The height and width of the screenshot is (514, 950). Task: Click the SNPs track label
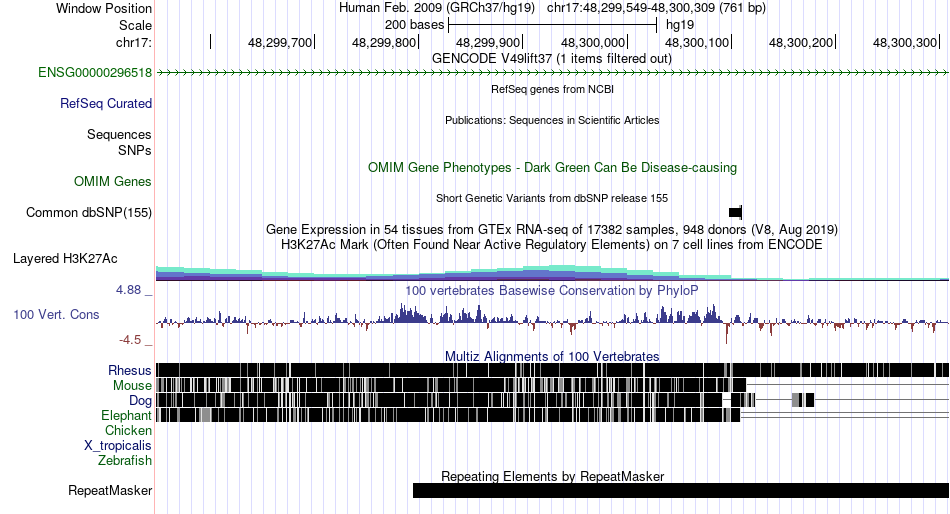pyautogui.click(x=135, y=150)
